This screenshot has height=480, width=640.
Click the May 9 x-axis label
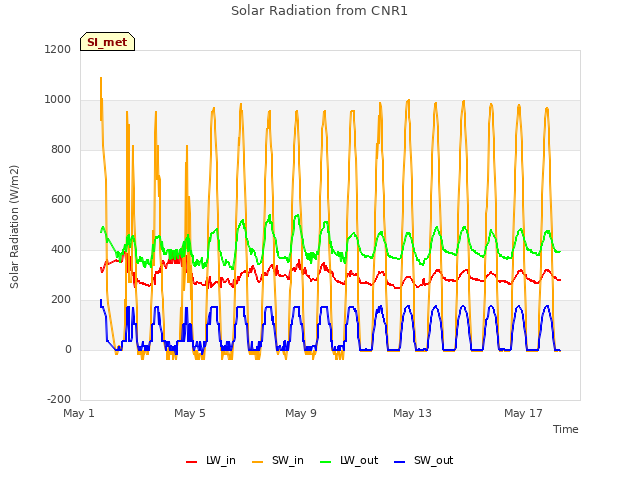click(x=301, y=413)
